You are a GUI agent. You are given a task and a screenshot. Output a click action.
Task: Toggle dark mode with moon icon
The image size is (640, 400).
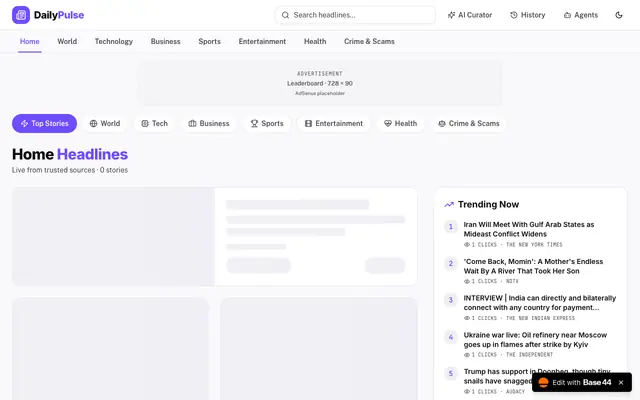(619, 15)
